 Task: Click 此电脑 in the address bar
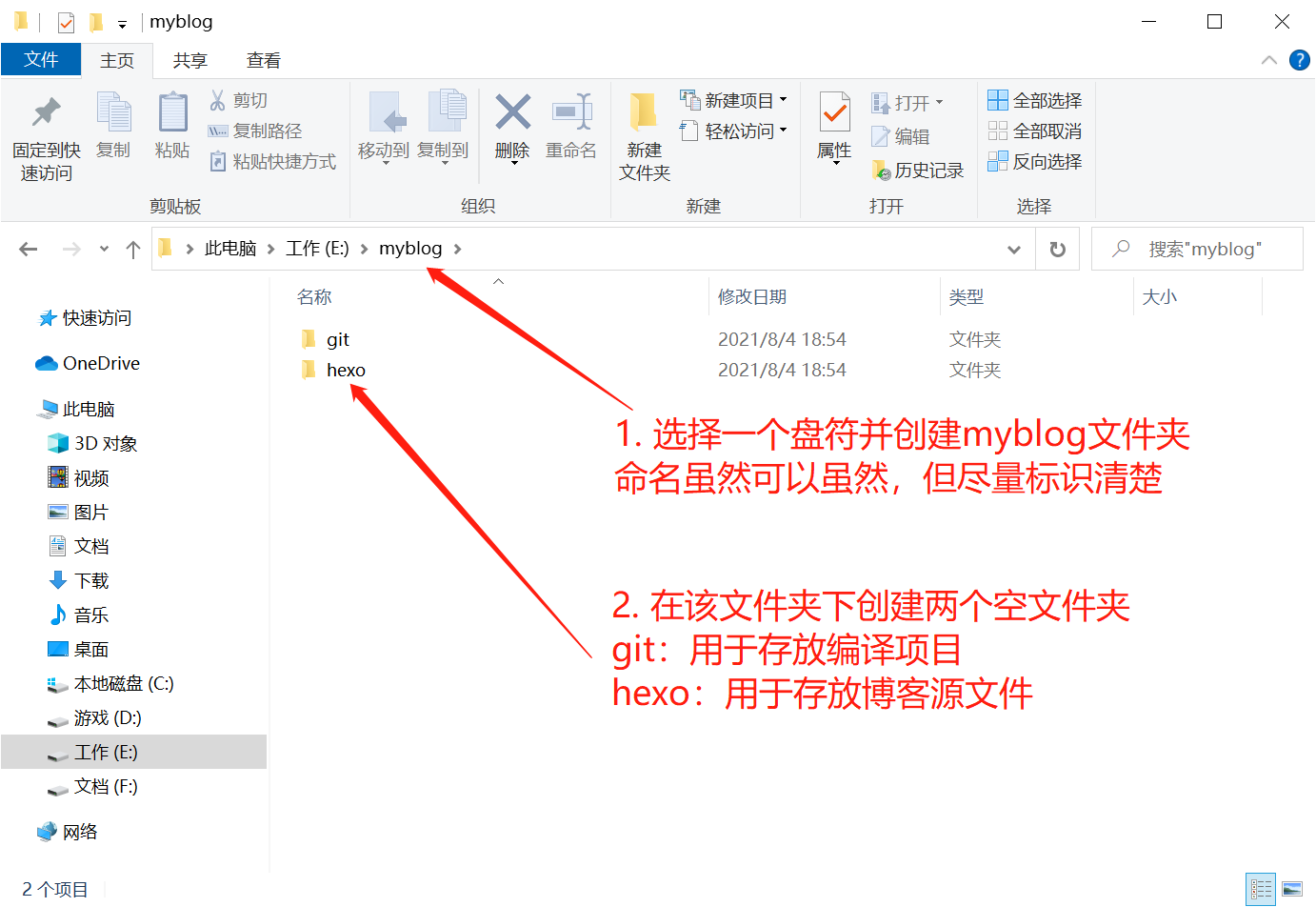(230, 249)
